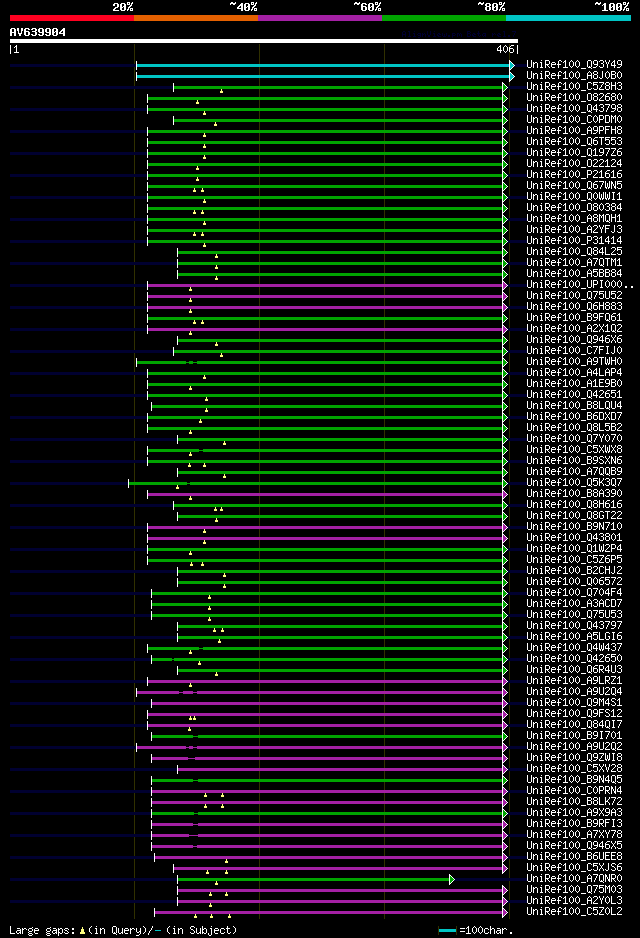Click the purple bar for UniRef100_A9LRZ1
The height and width of the screenshot is (938, 640).
[x=325, y=681]
